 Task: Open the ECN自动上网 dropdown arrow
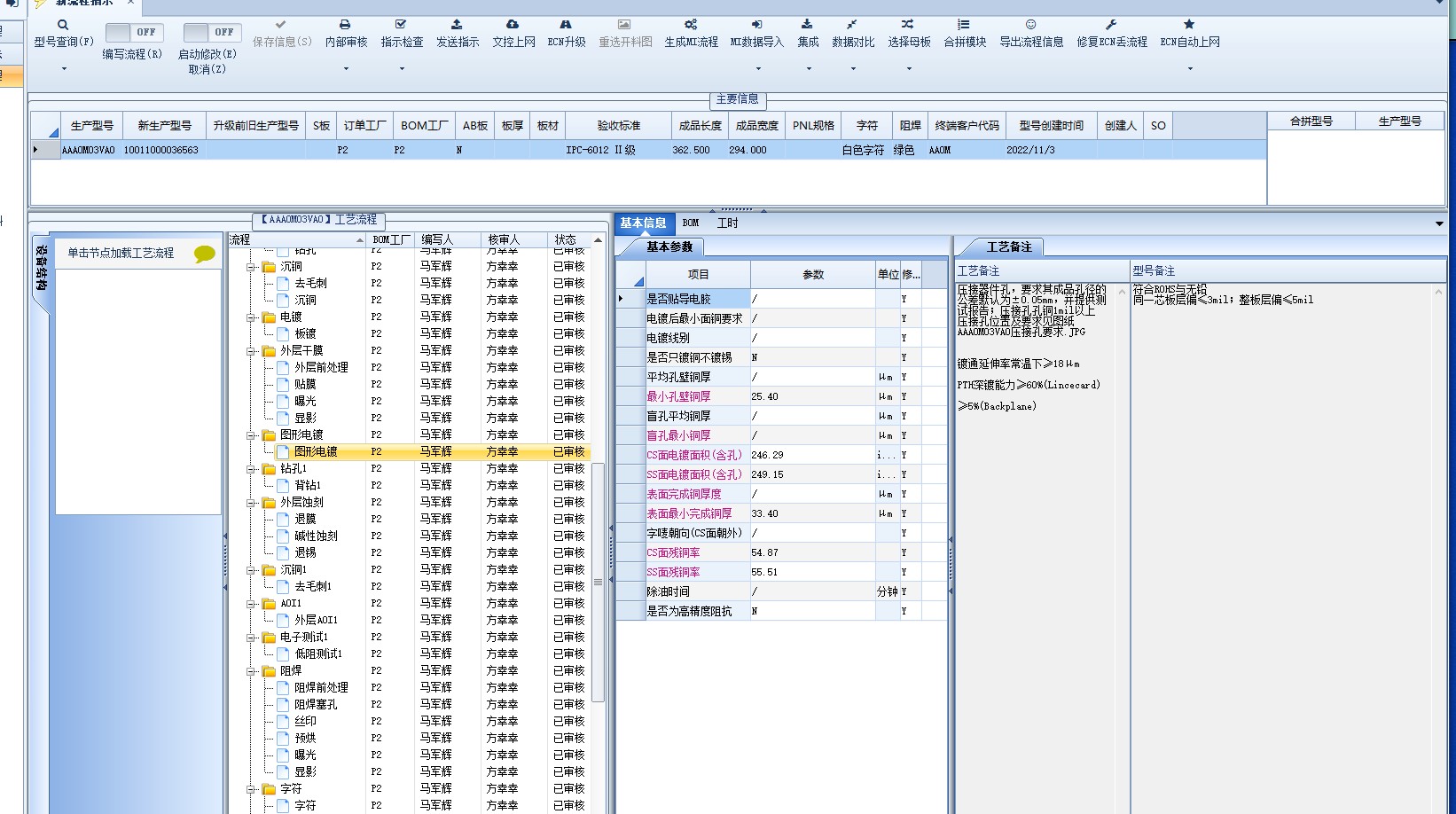(x=1190, y=69)
